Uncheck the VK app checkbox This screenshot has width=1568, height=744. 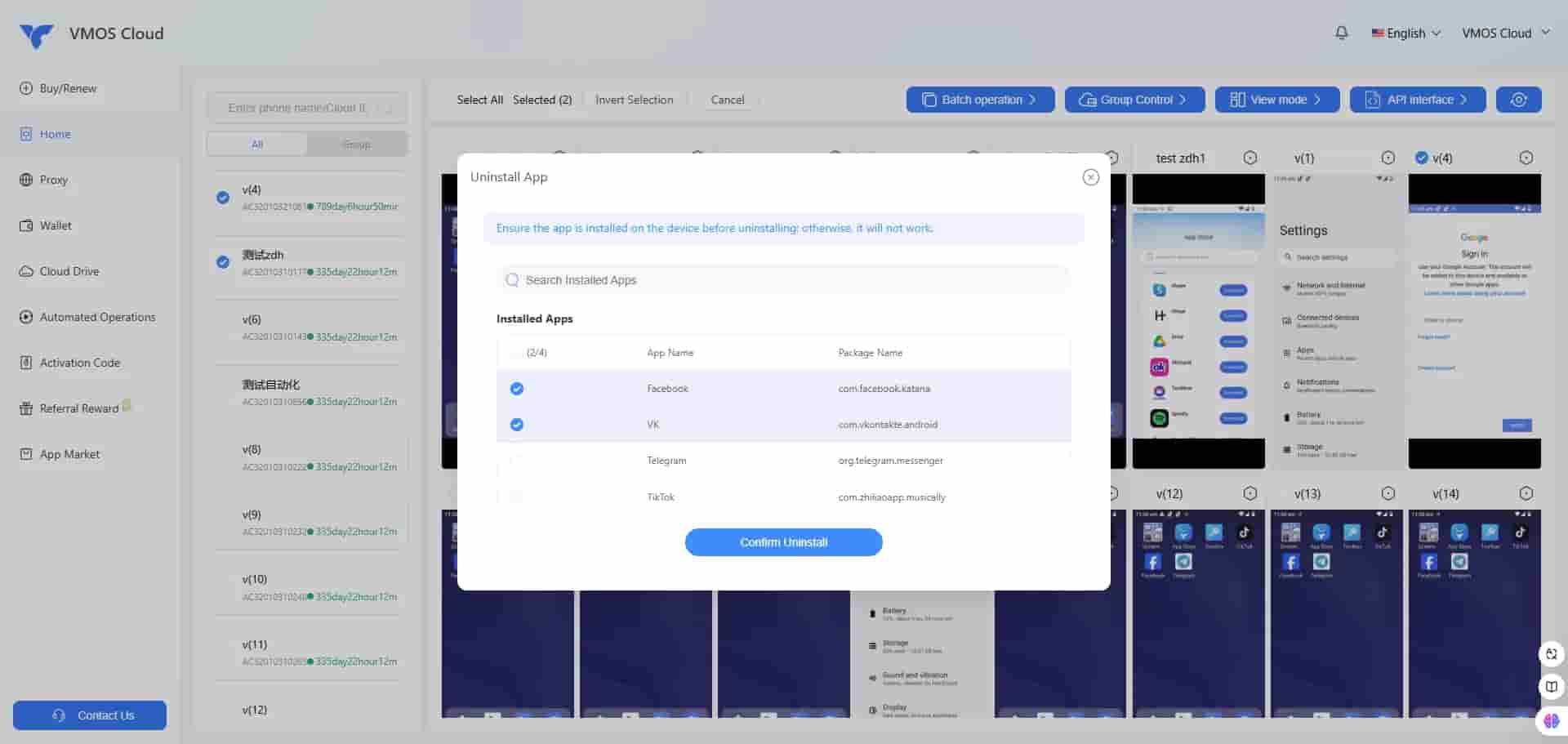tap(517, 425)
